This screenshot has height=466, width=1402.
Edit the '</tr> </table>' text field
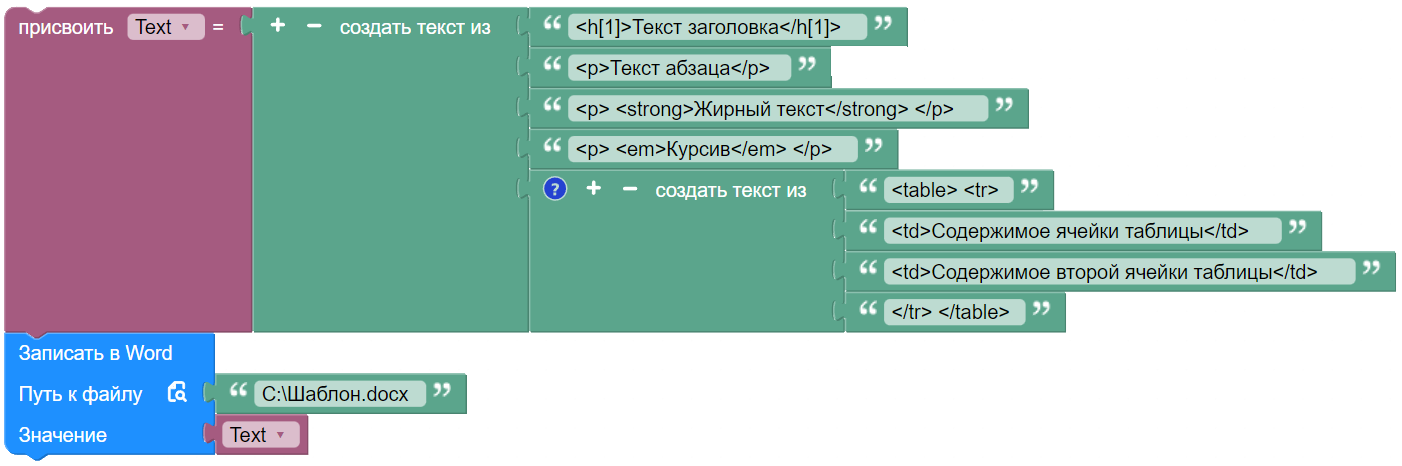[x=954, y=312]
